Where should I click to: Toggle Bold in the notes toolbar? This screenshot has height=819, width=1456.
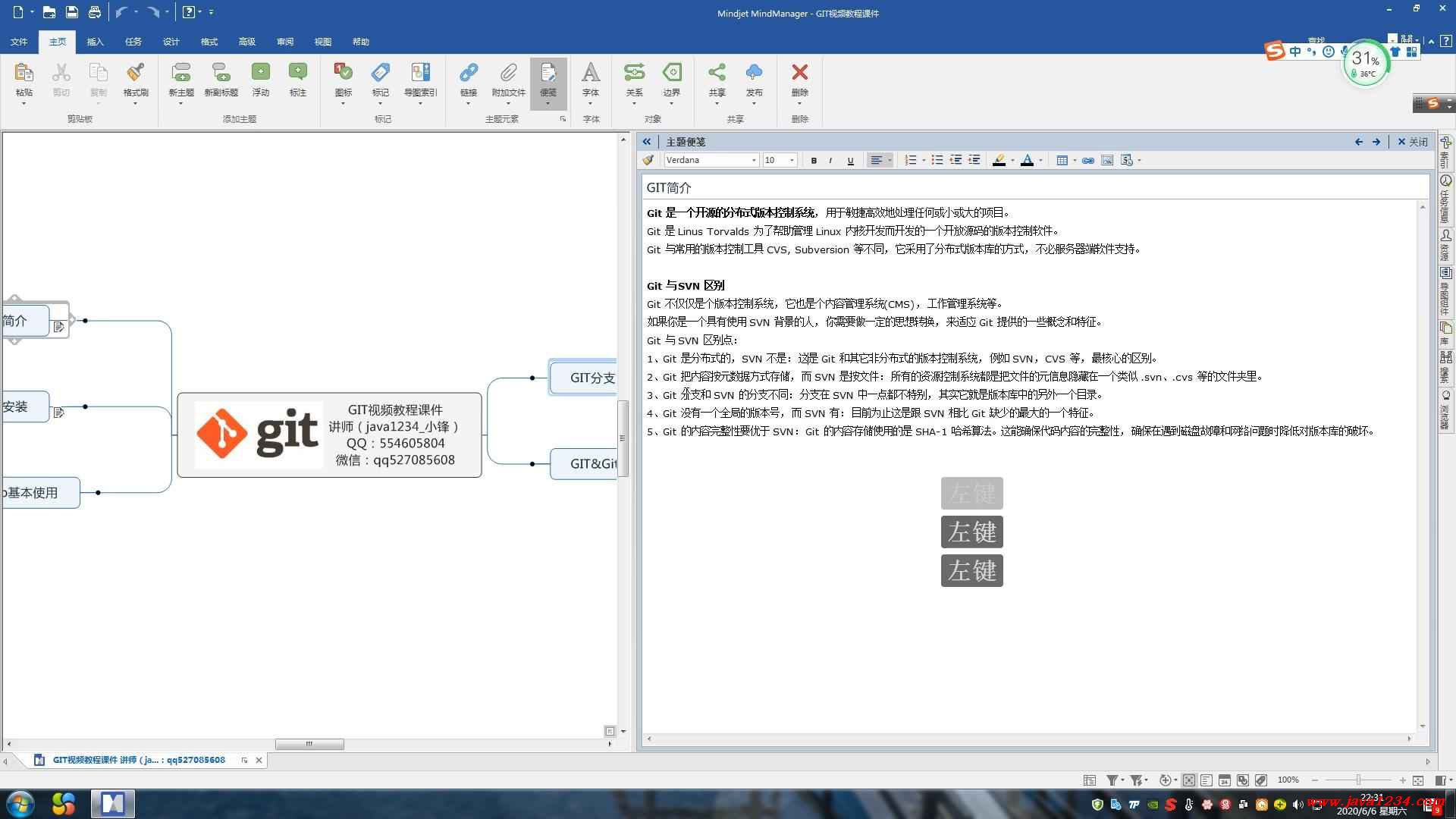coord(814,160)
